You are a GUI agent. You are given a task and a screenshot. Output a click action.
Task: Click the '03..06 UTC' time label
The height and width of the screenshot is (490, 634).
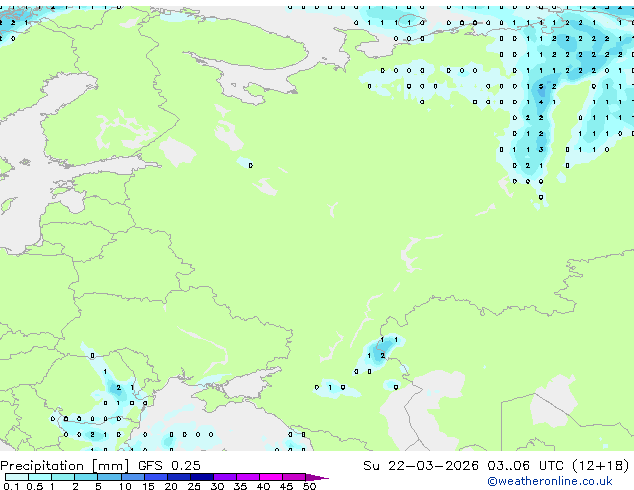[x=525, y=466]
